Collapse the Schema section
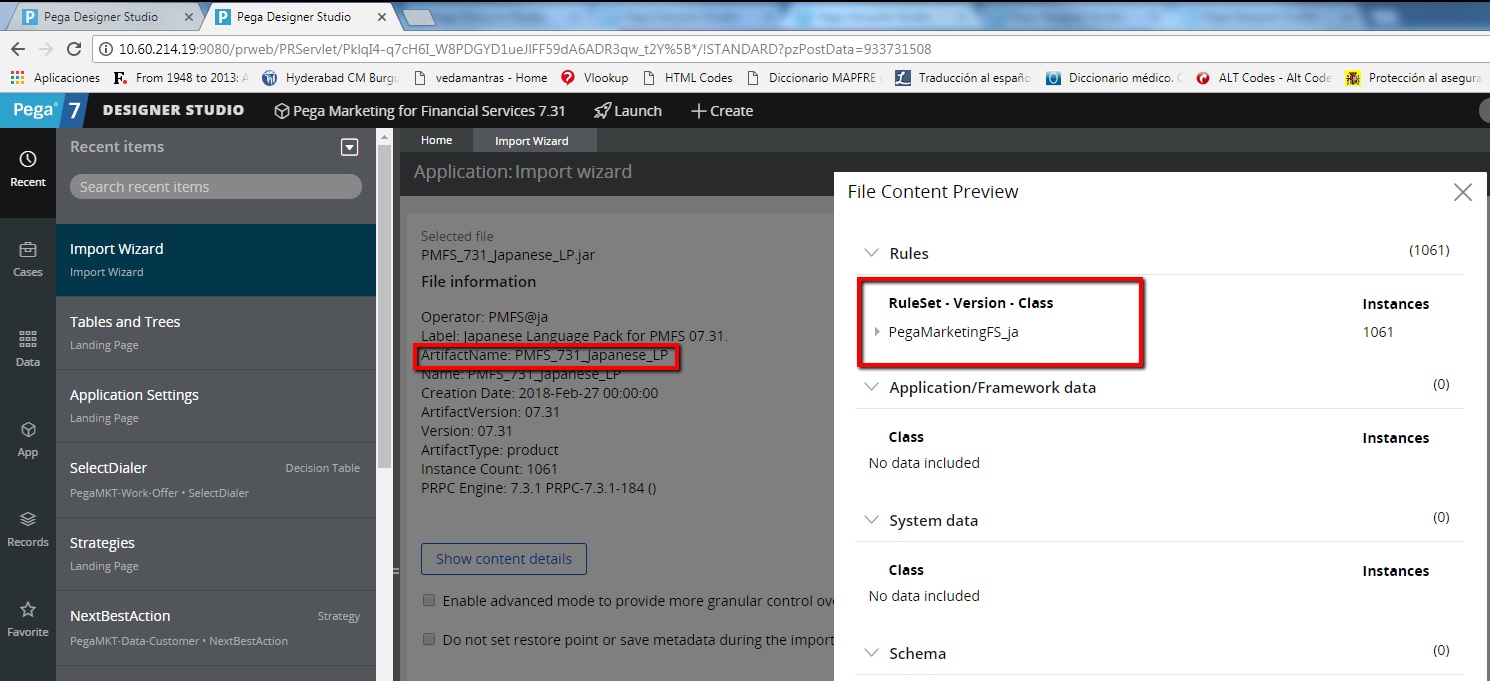This screenshot has width=1490, height=681. 872,654
